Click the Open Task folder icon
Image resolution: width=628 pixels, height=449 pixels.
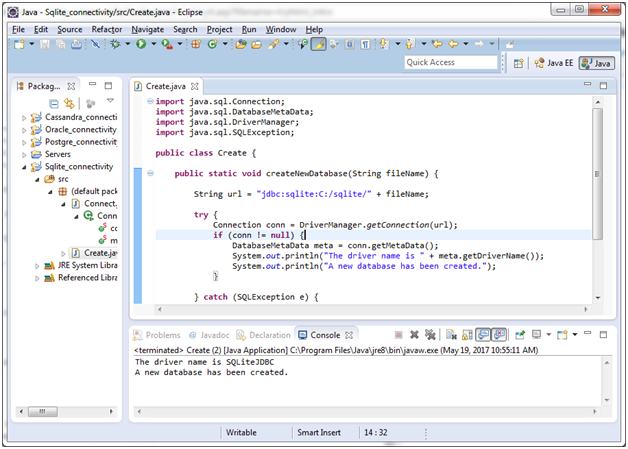[x=256, y=44]
